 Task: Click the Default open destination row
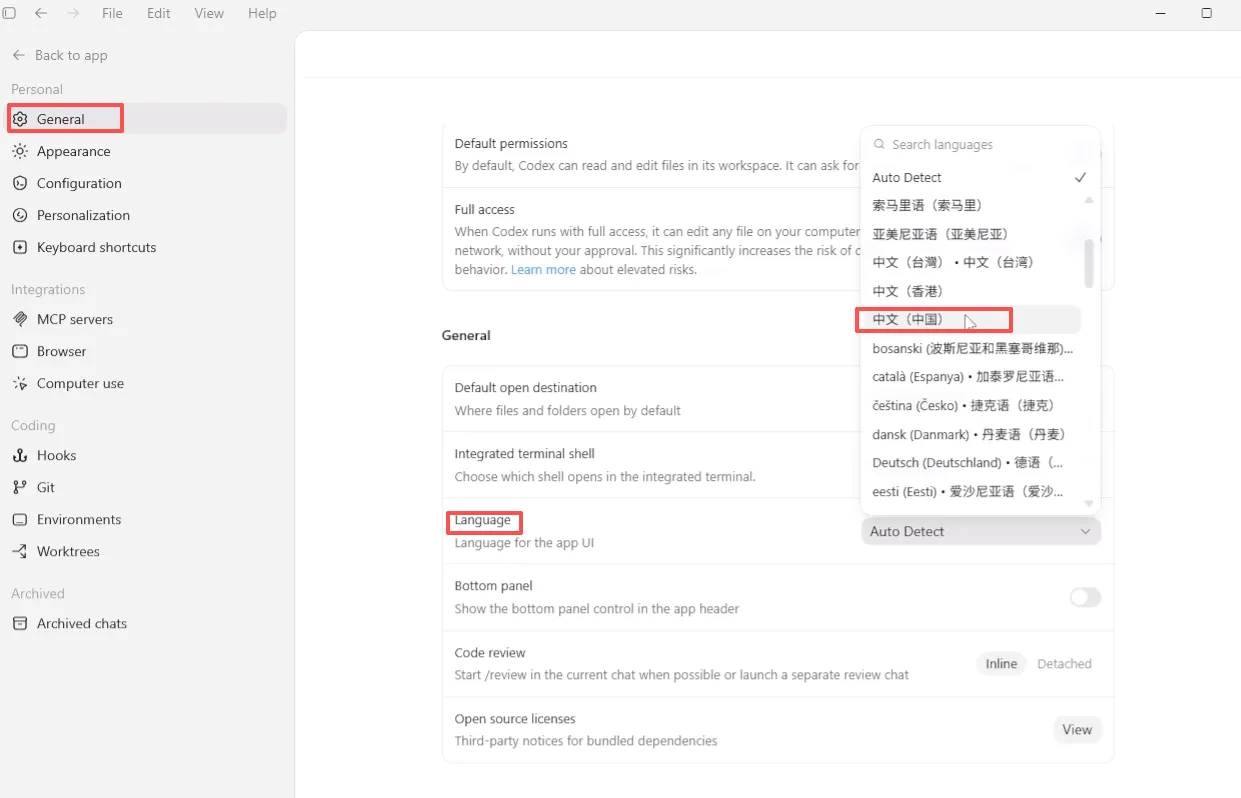click(778, 399)
